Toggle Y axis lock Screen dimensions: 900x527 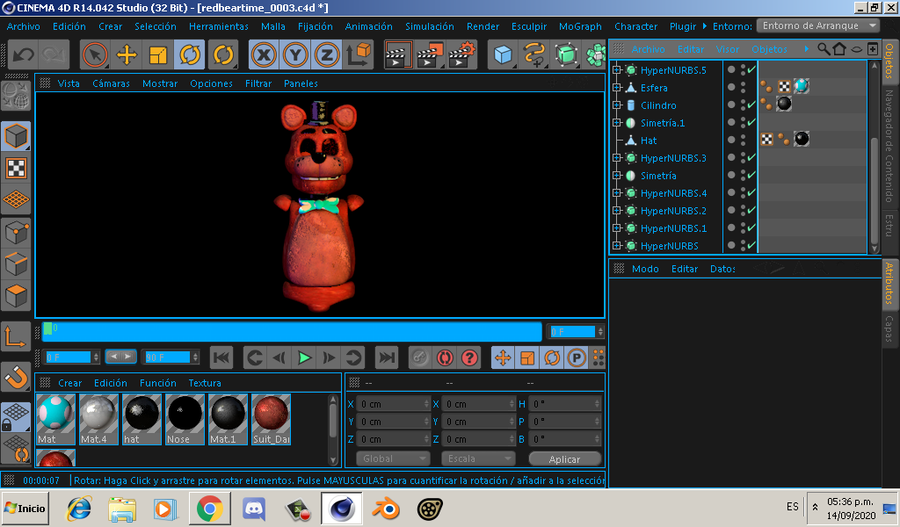click(x=295, y=55)
